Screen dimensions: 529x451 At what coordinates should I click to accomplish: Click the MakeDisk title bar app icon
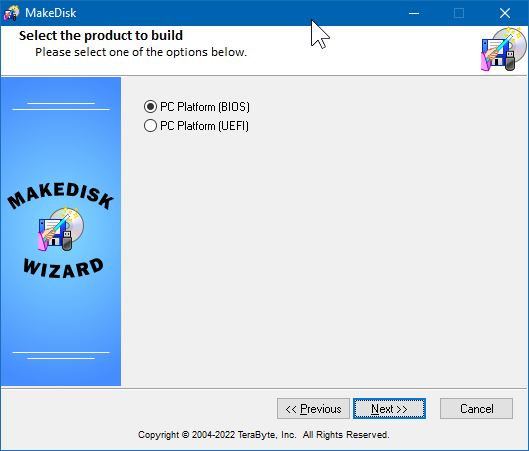[11, 13]
